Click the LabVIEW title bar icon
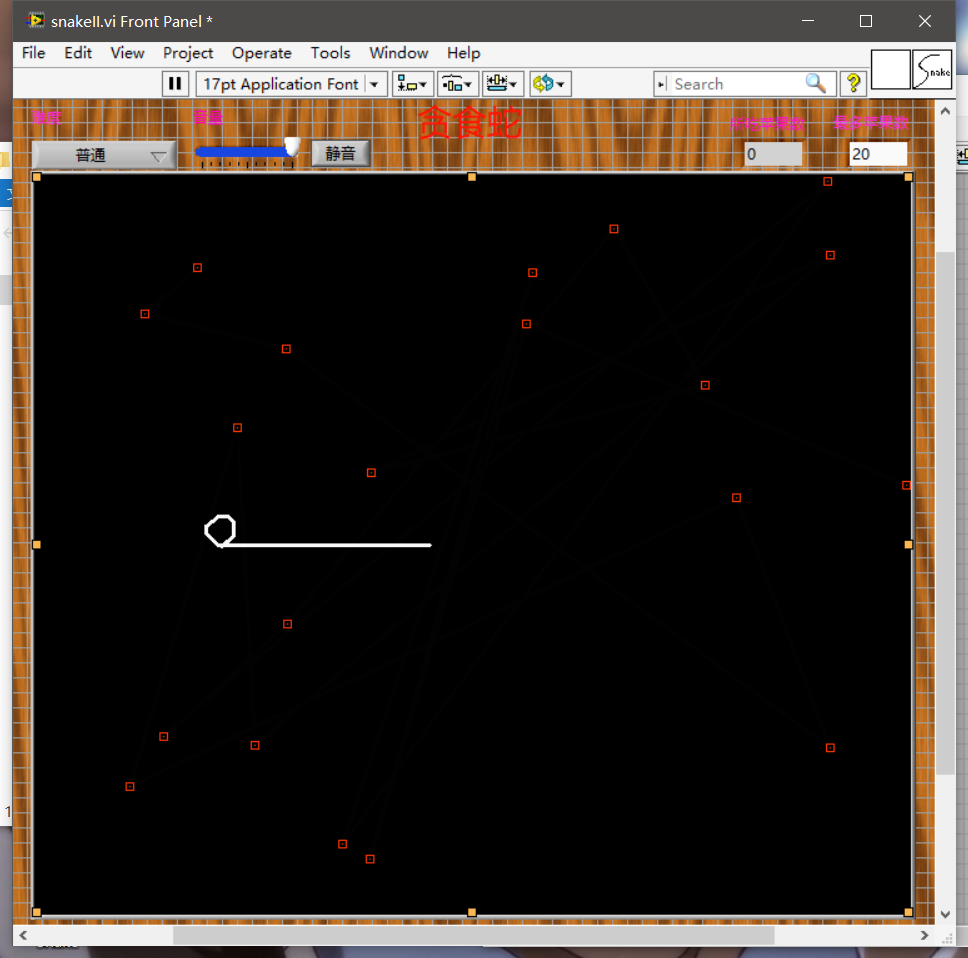Image resolution: width=968 pixels, height=958 pixels. pos(36,21)
